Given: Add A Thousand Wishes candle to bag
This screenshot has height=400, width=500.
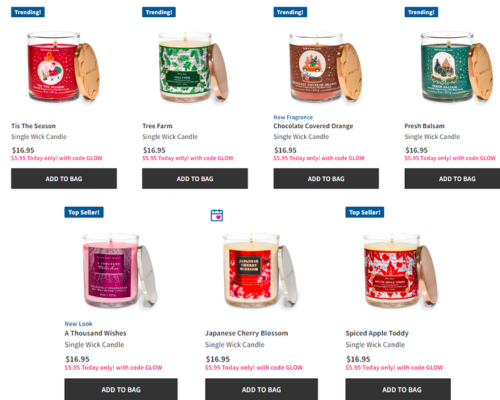Looking at the screenshot, I should point(121,389).
